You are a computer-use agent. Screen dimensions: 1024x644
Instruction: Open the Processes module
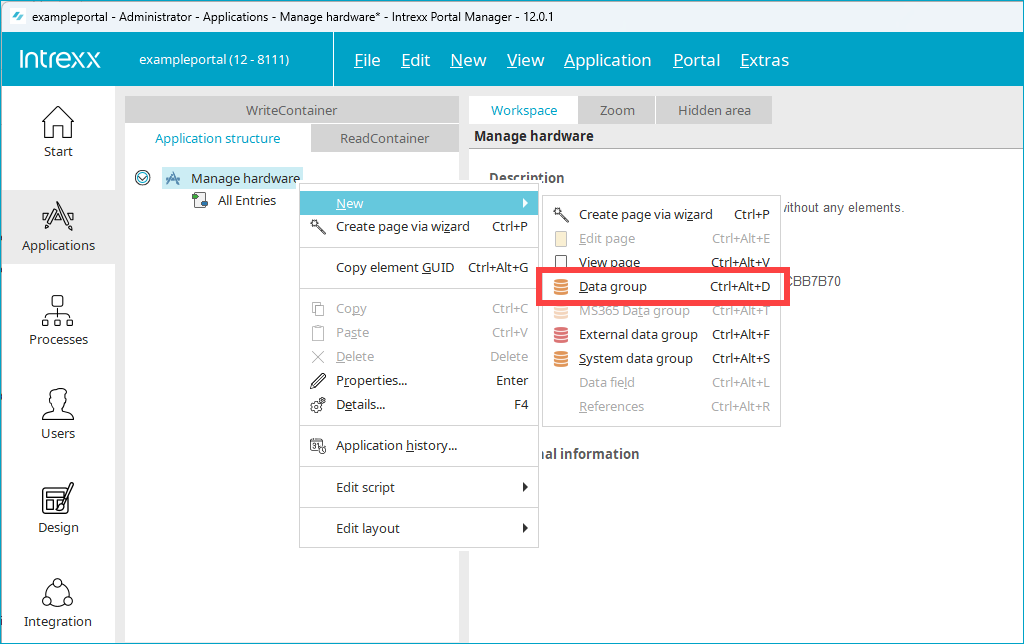click(58, 321)
